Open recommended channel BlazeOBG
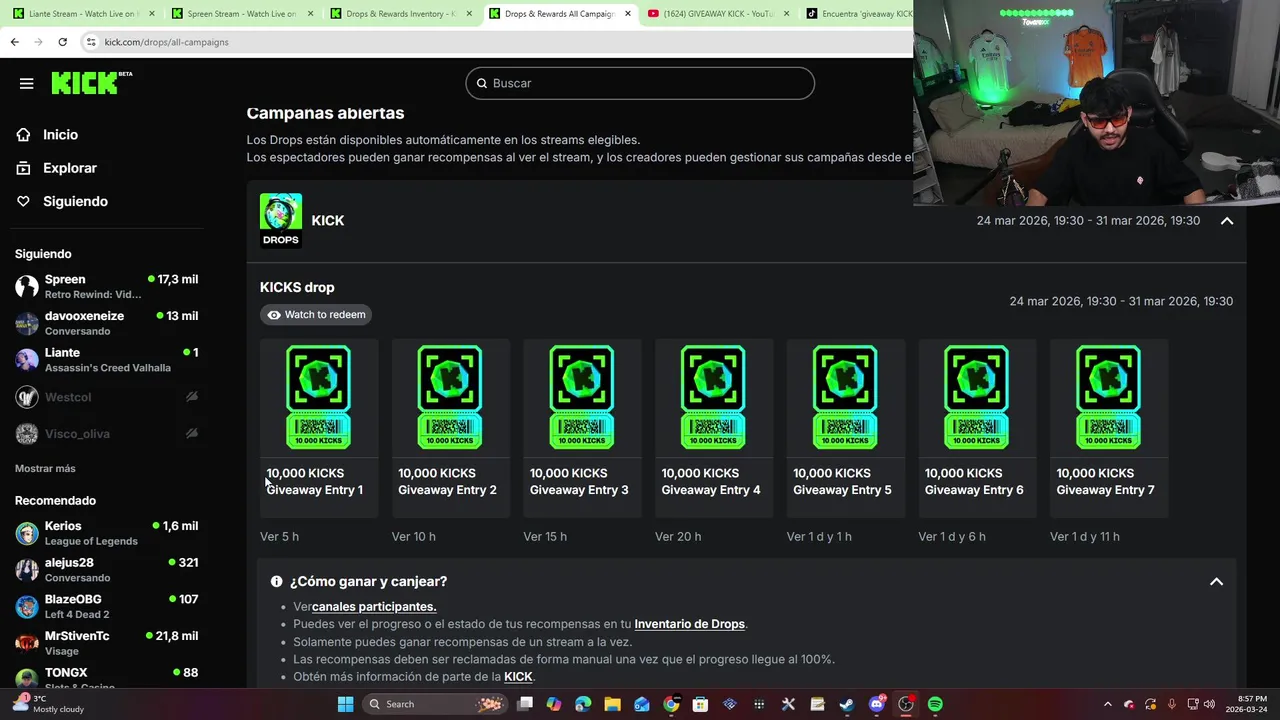Screen dimensions: 1280x720 pyautogui.click(x=106, y=606)
